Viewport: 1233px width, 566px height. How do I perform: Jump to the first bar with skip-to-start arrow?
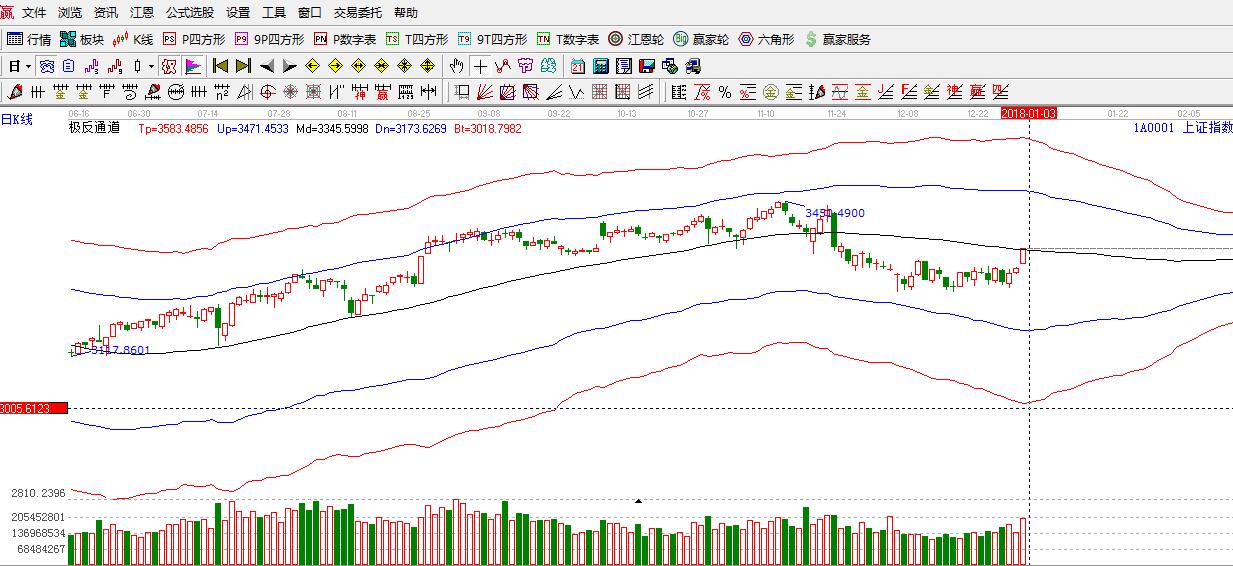click(220, 67)
